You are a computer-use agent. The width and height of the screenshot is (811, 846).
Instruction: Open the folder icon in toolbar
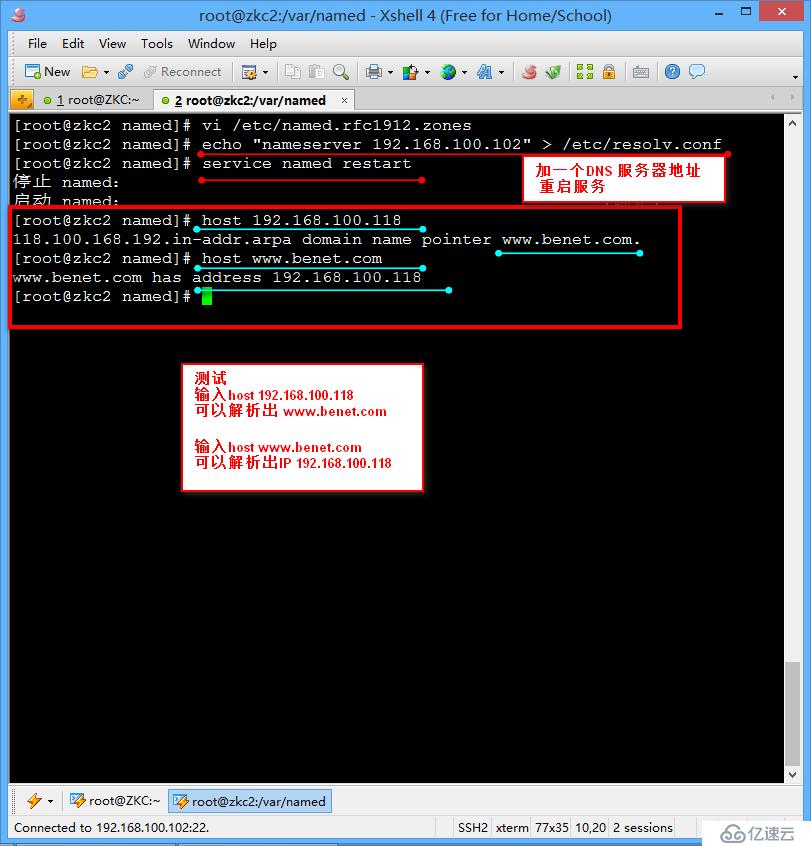click(90, 72)
